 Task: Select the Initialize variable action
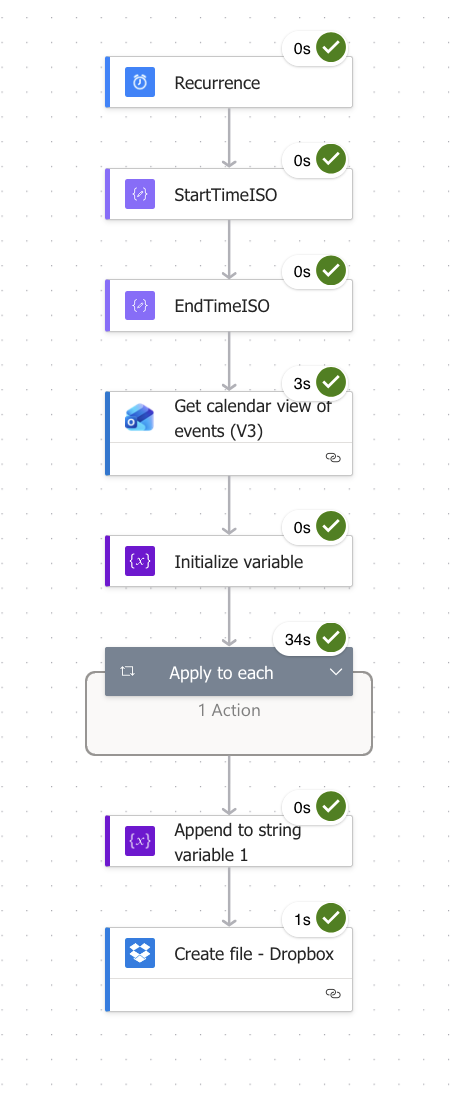click(229, 561)
